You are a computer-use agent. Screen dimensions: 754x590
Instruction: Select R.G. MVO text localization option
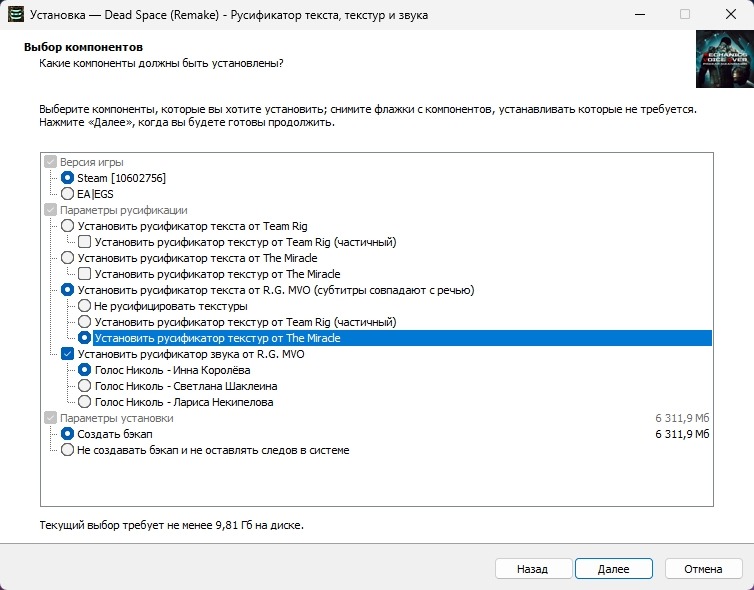point(67,290)
